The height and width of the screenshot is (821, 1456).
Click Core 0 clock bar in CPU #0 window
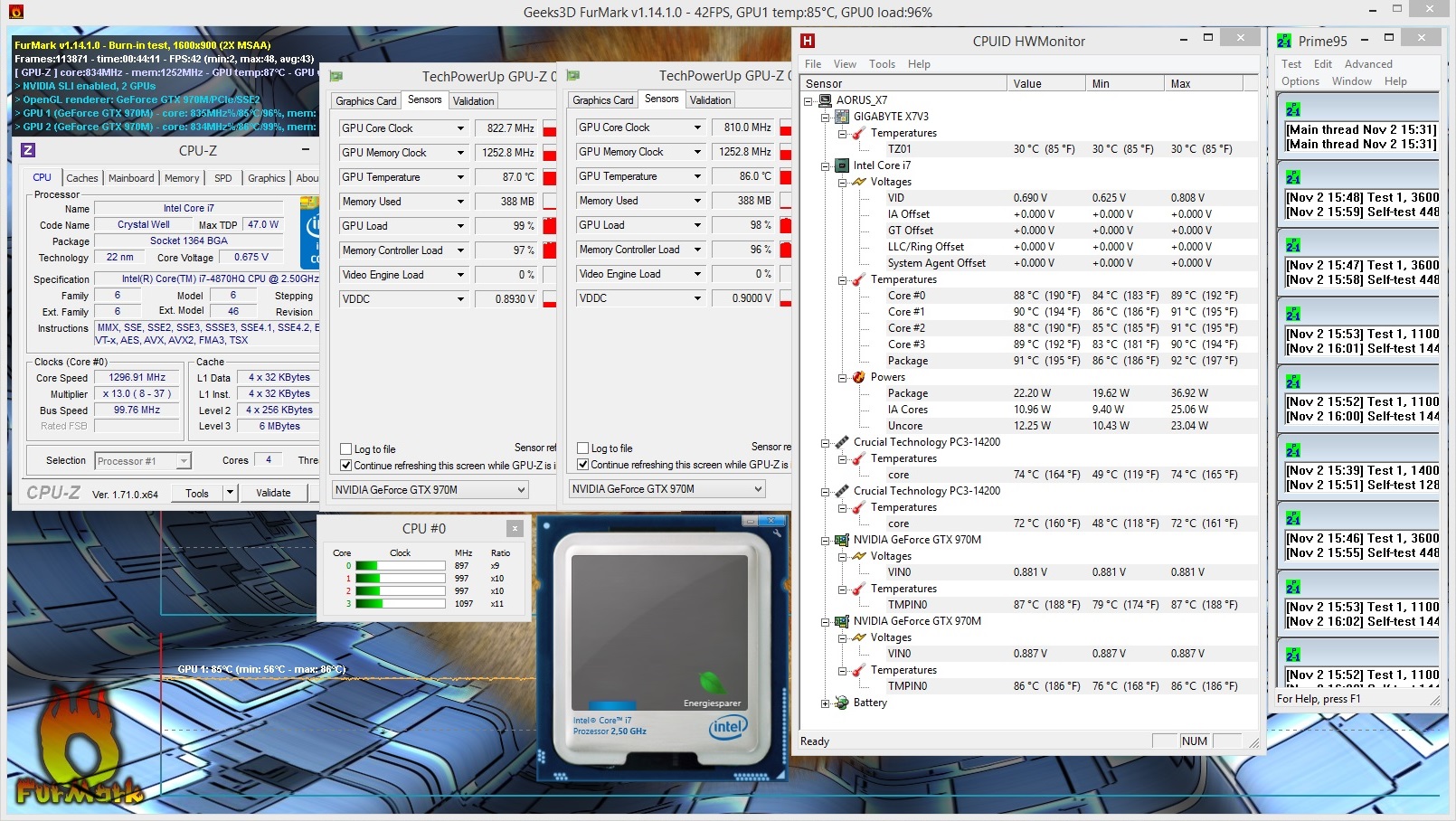(401, 566)
